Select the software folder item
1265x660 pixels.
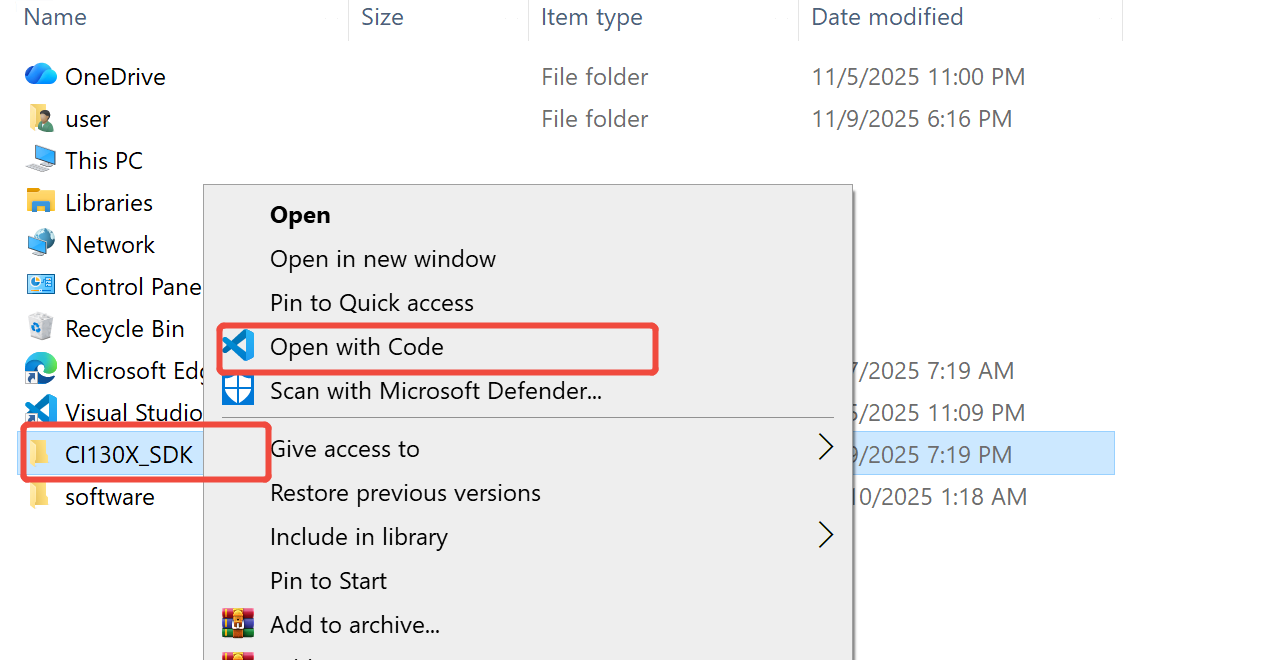click(x=109, y=497)
